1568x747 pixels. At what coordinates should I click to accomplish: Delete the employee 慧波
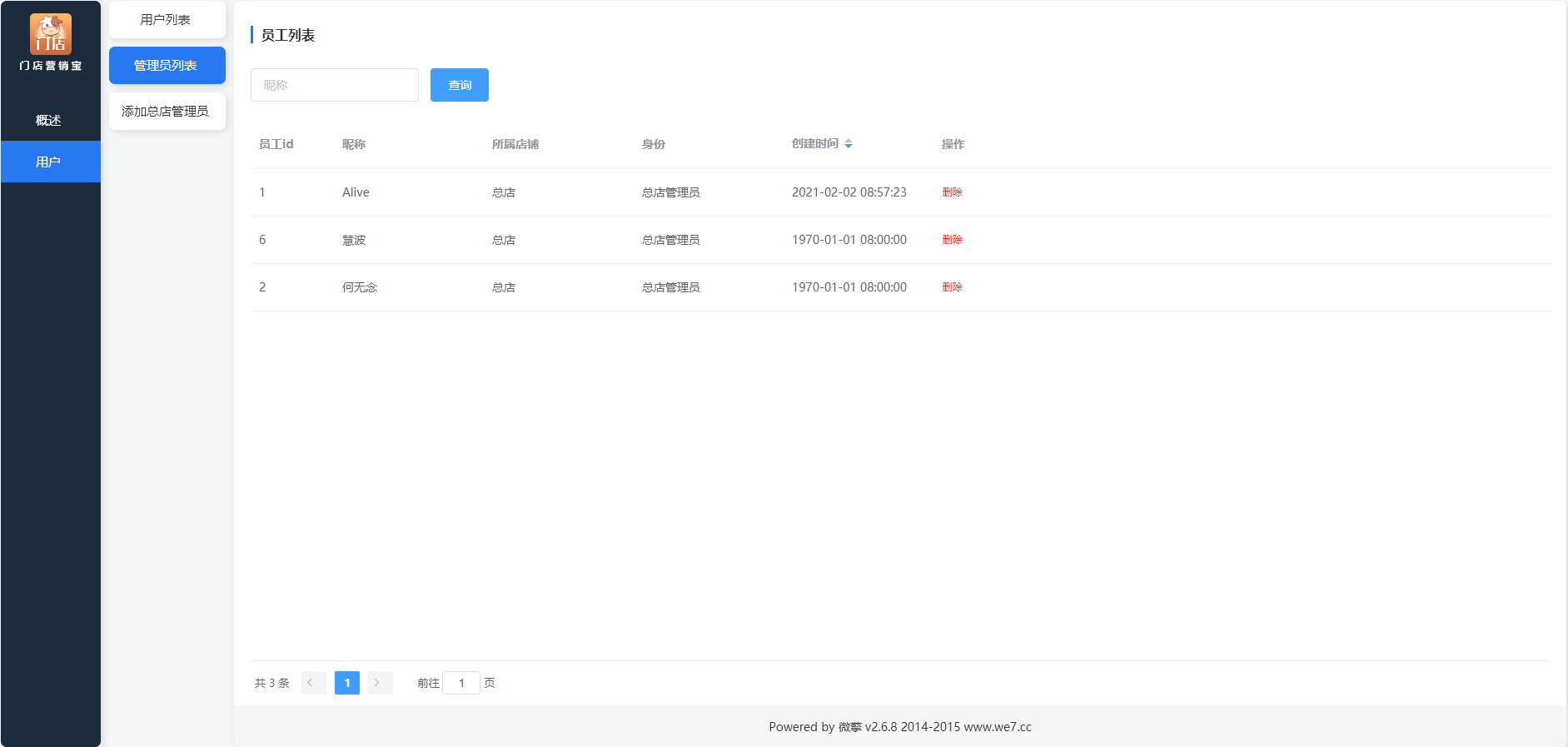pos(953,240)
